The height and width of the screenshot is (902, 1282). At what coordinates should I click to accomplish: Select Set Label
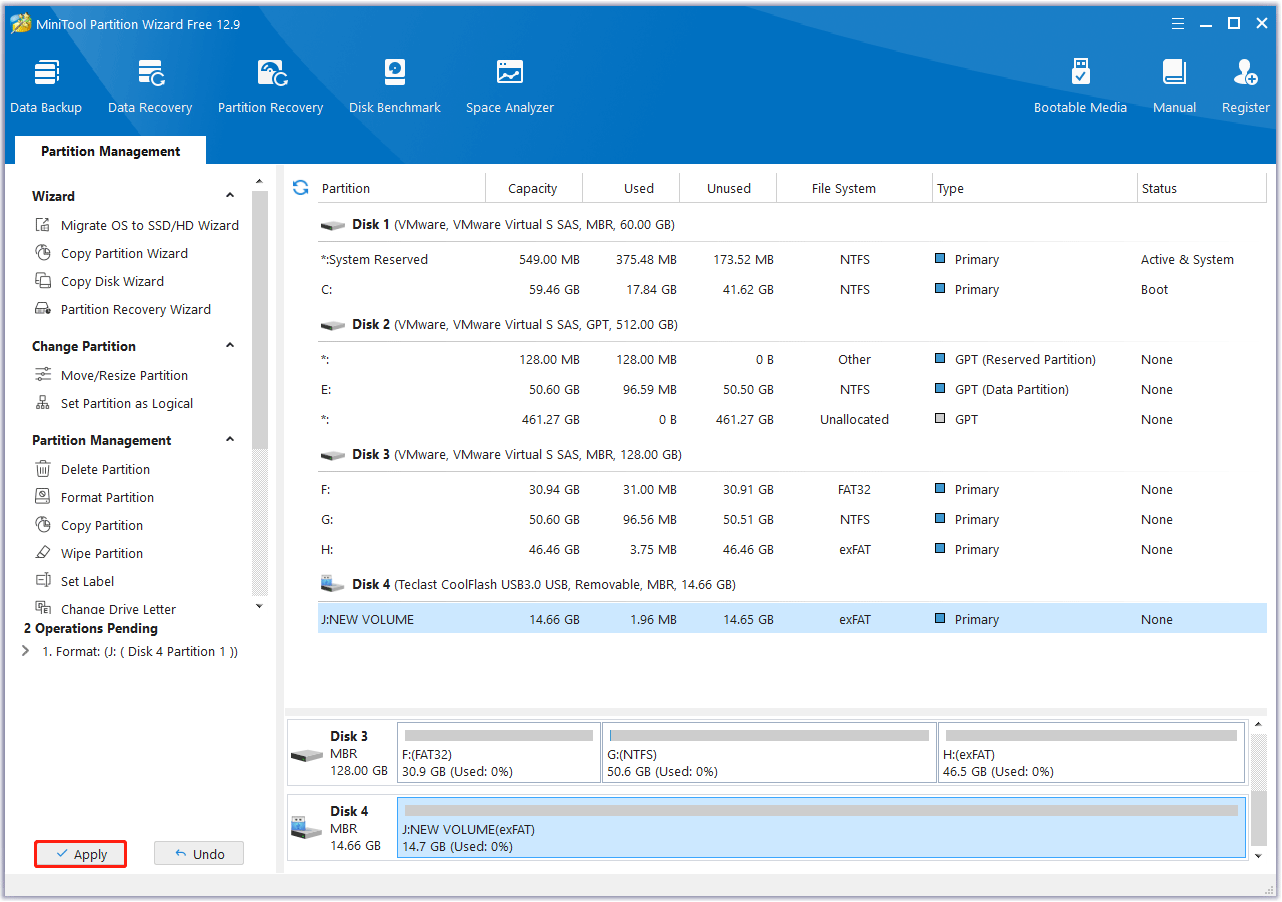pyautogui.click(x=74, y=581)
